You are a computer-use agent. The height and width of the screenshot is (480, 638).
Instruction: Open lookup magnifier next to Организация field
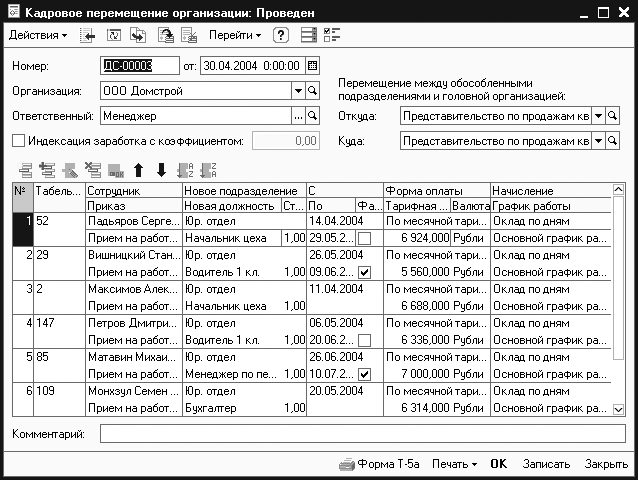point(312,91)
